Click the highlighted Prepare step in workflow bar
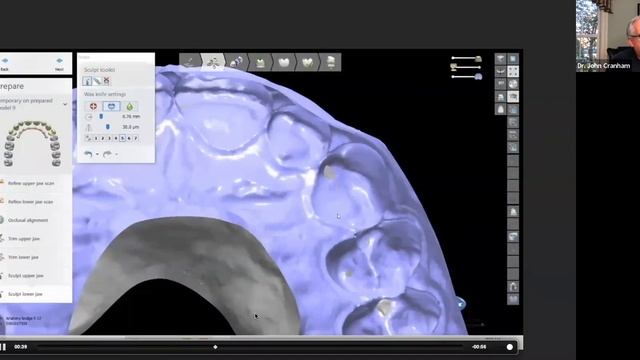The width and height of the screenshot is (640, 360). (x=213, y=62)
